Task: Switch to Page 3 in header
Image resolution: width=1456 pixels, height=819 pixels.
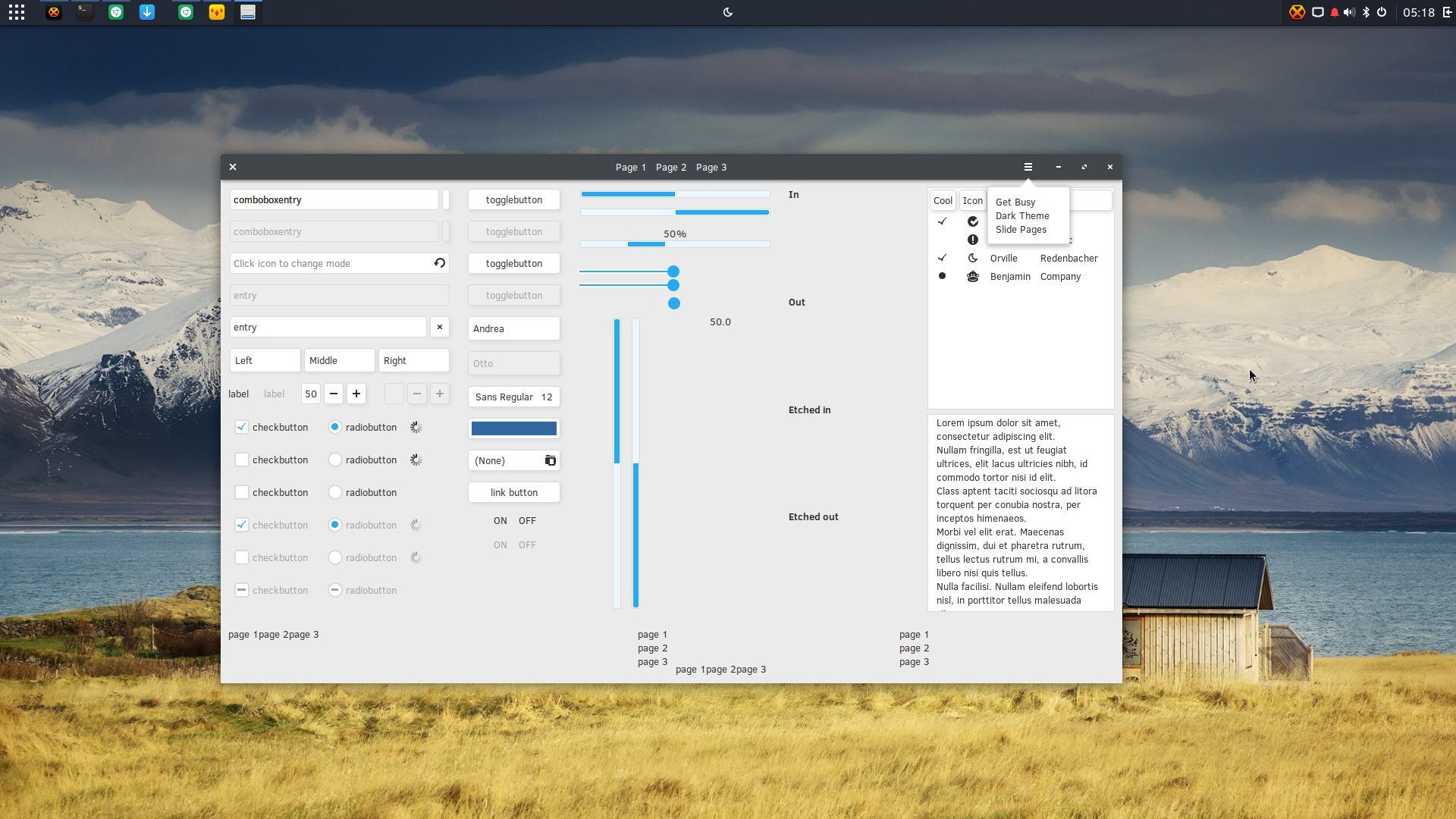Action: coord(711,168)
